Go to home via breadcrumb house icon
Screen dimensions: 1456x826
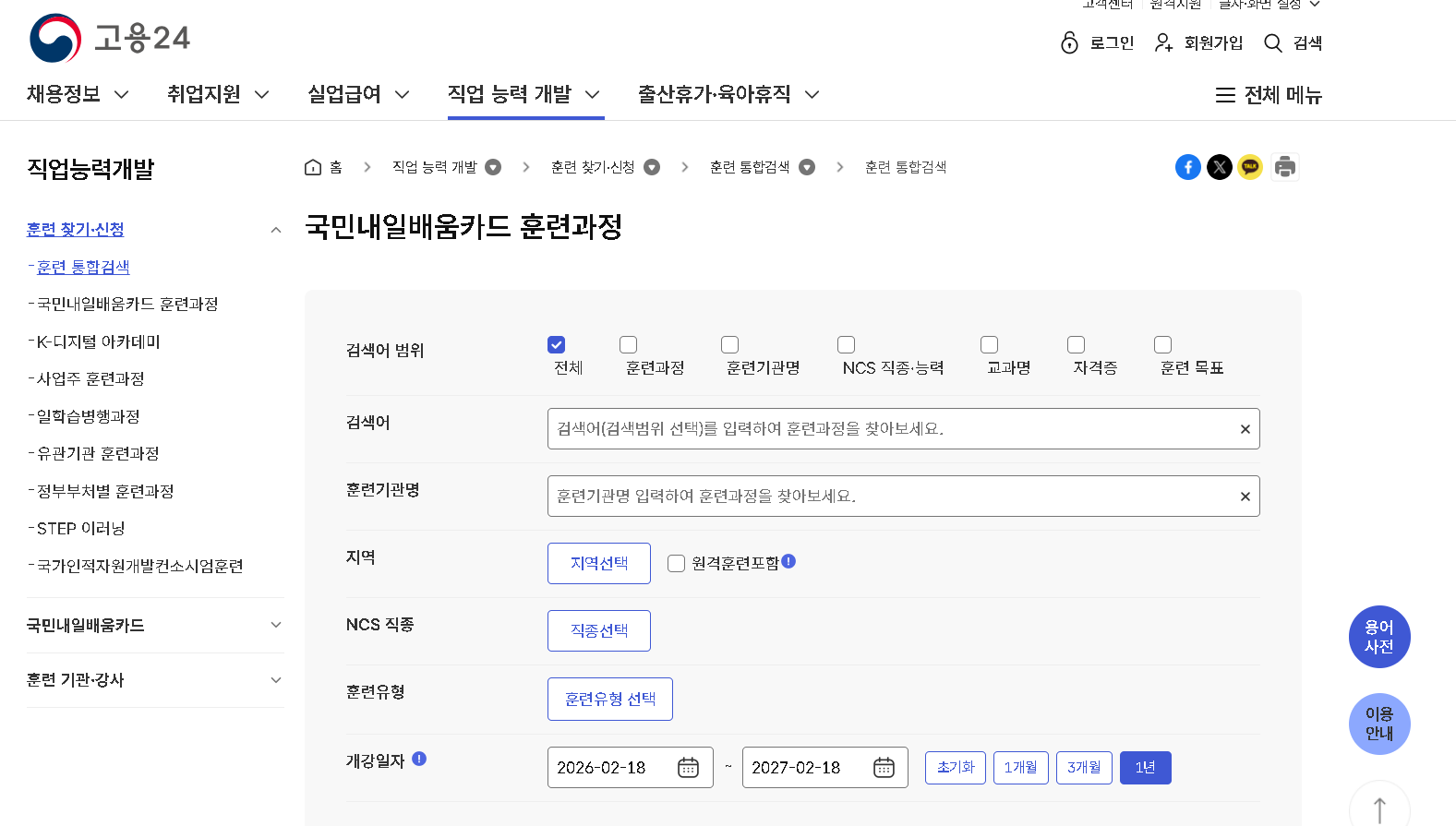pyautogui.click(x=313, y=167)
